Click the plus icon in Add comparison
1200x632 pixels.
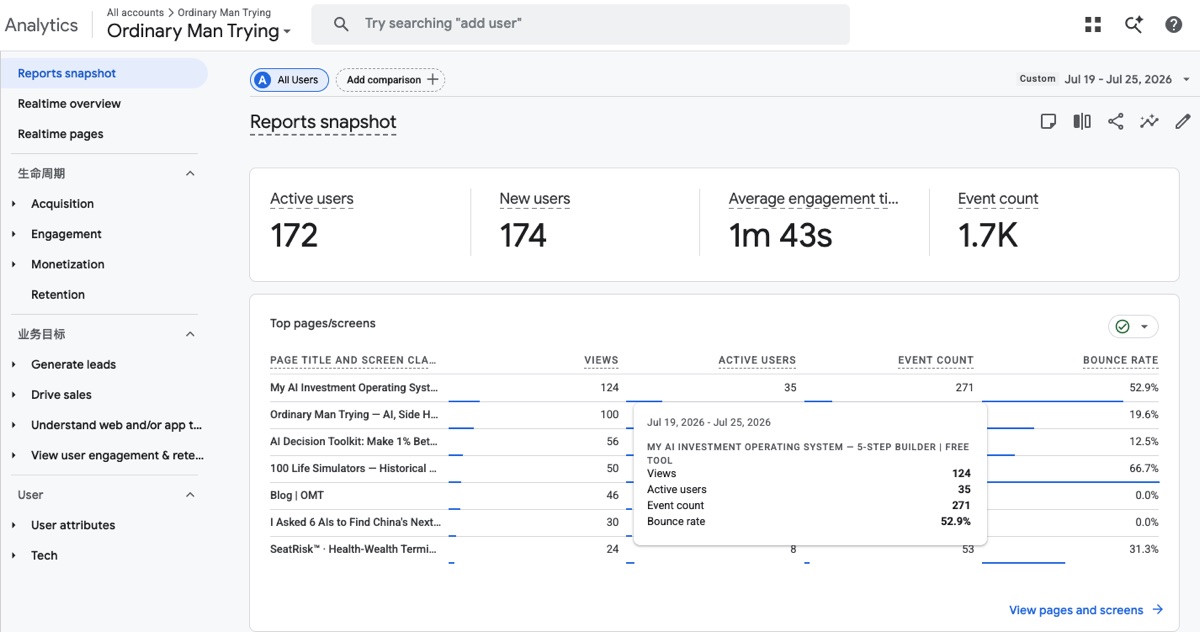pyautogui.click(x=432, y=80)
